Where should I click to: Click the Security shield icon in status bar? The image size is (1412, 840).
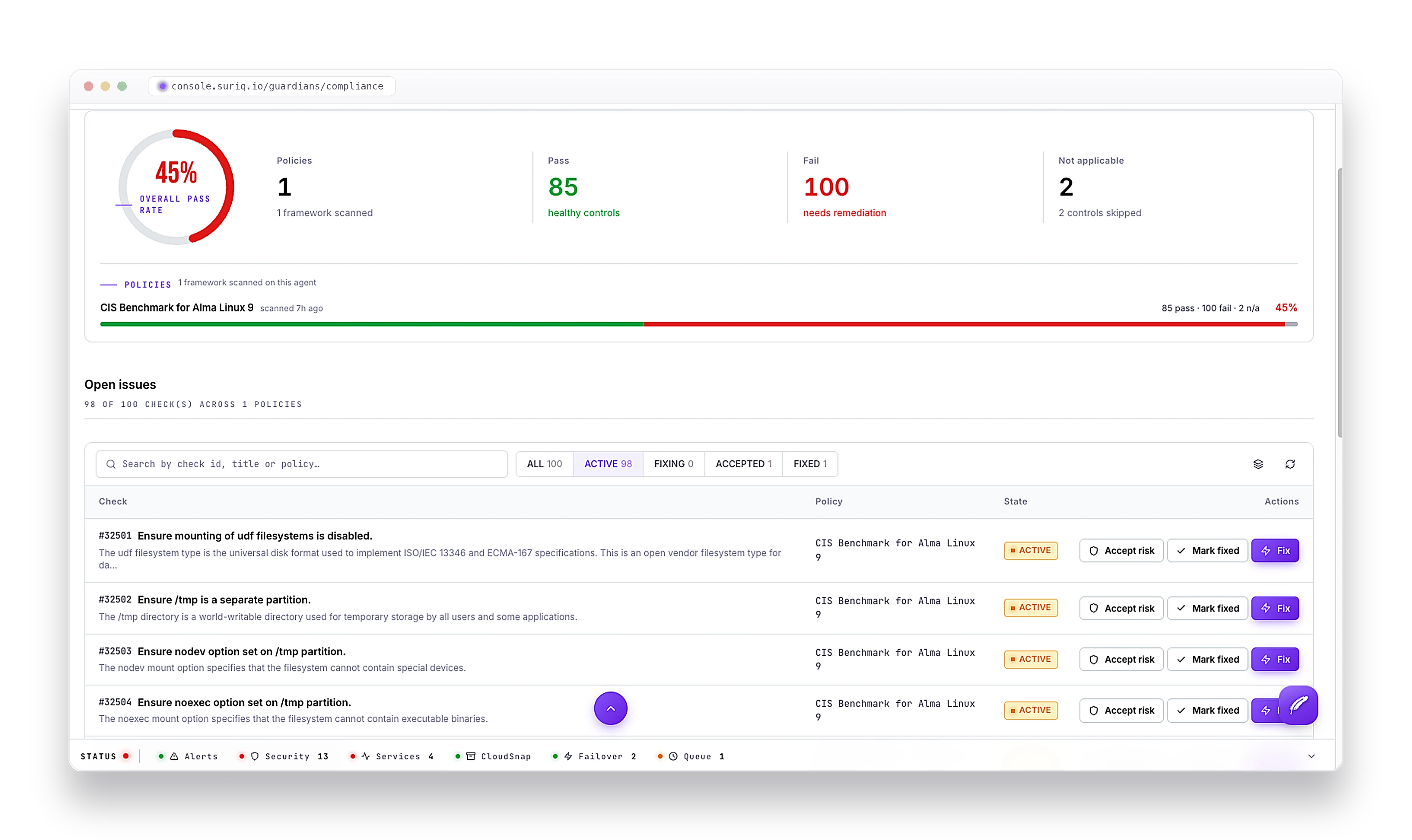click(255, 756)
